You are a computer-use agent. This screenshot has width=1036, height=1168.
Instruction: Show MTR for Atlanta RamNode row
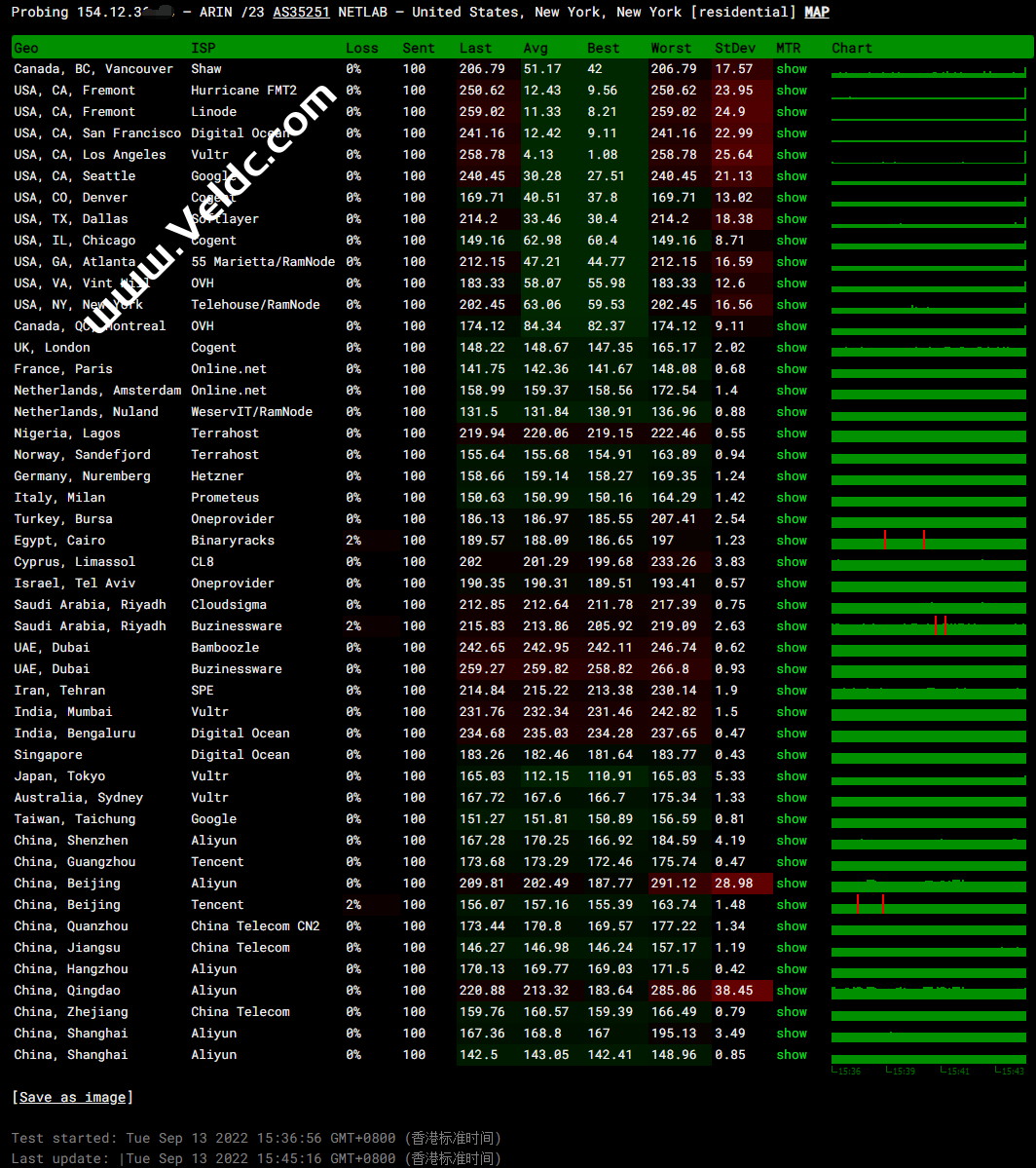[791, 262]
